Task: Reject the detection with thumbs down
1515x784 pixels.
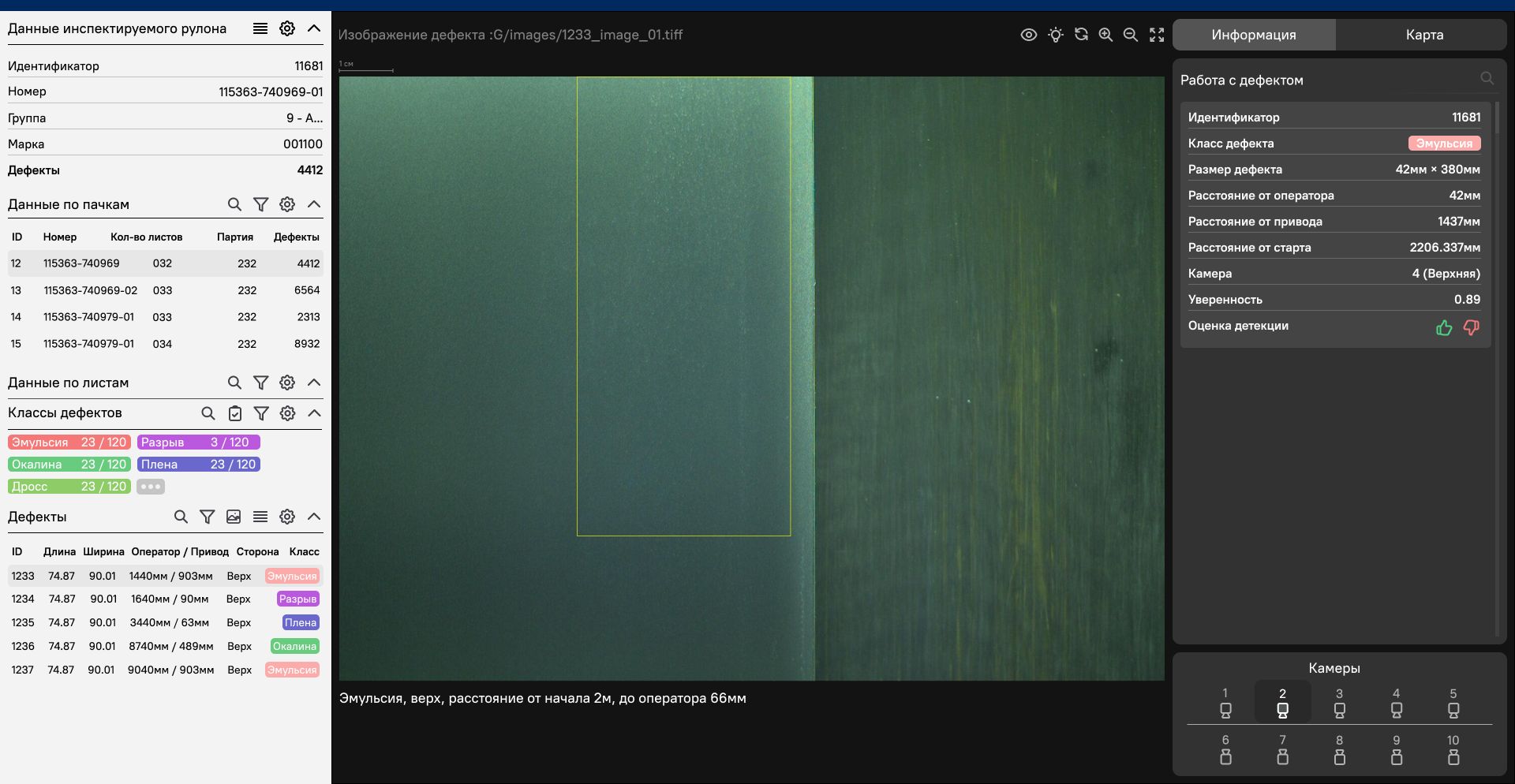Action: 1472,327
